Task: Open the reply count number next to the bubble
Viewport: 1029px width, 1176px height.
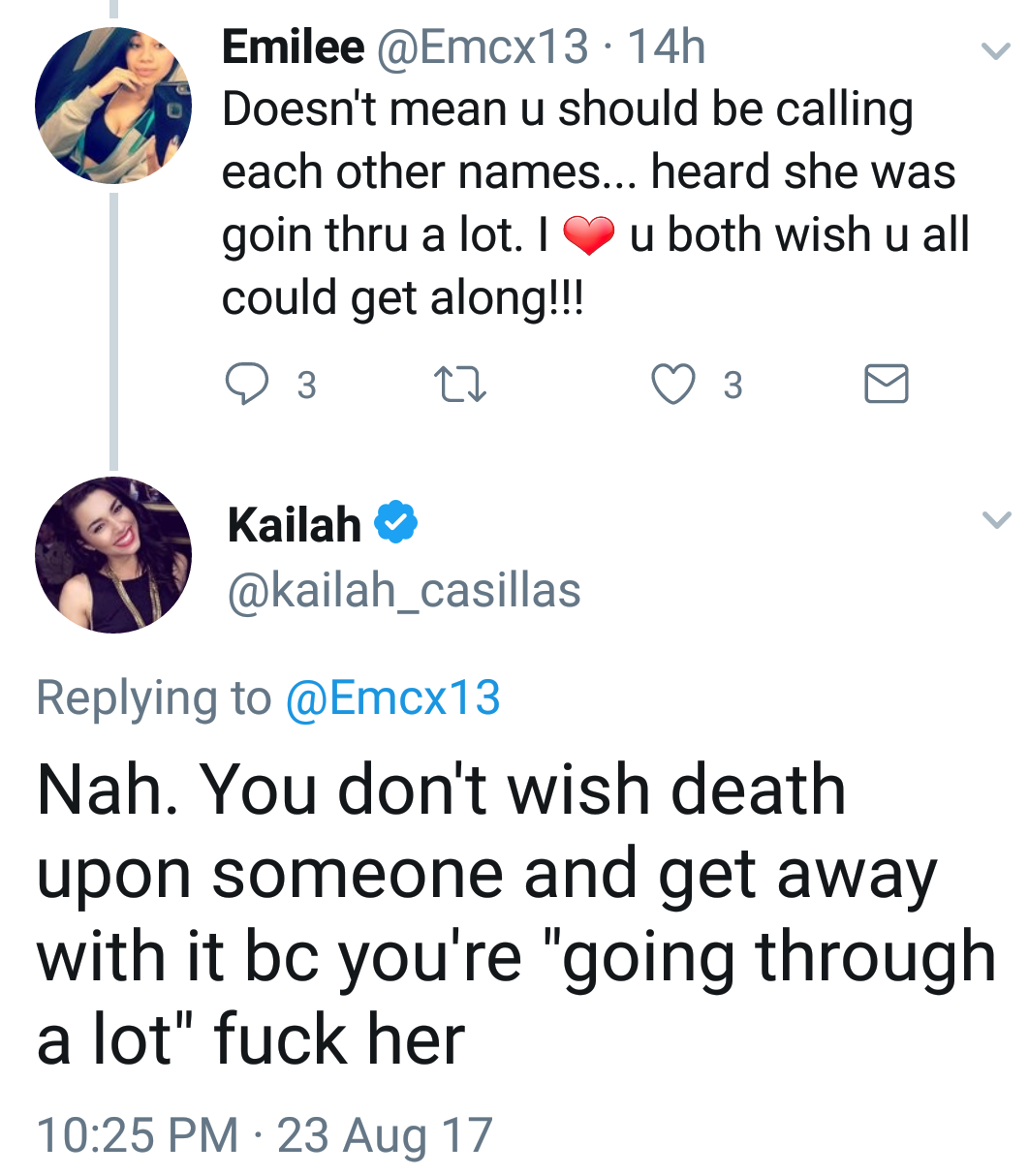Action: tap(306, 386)
